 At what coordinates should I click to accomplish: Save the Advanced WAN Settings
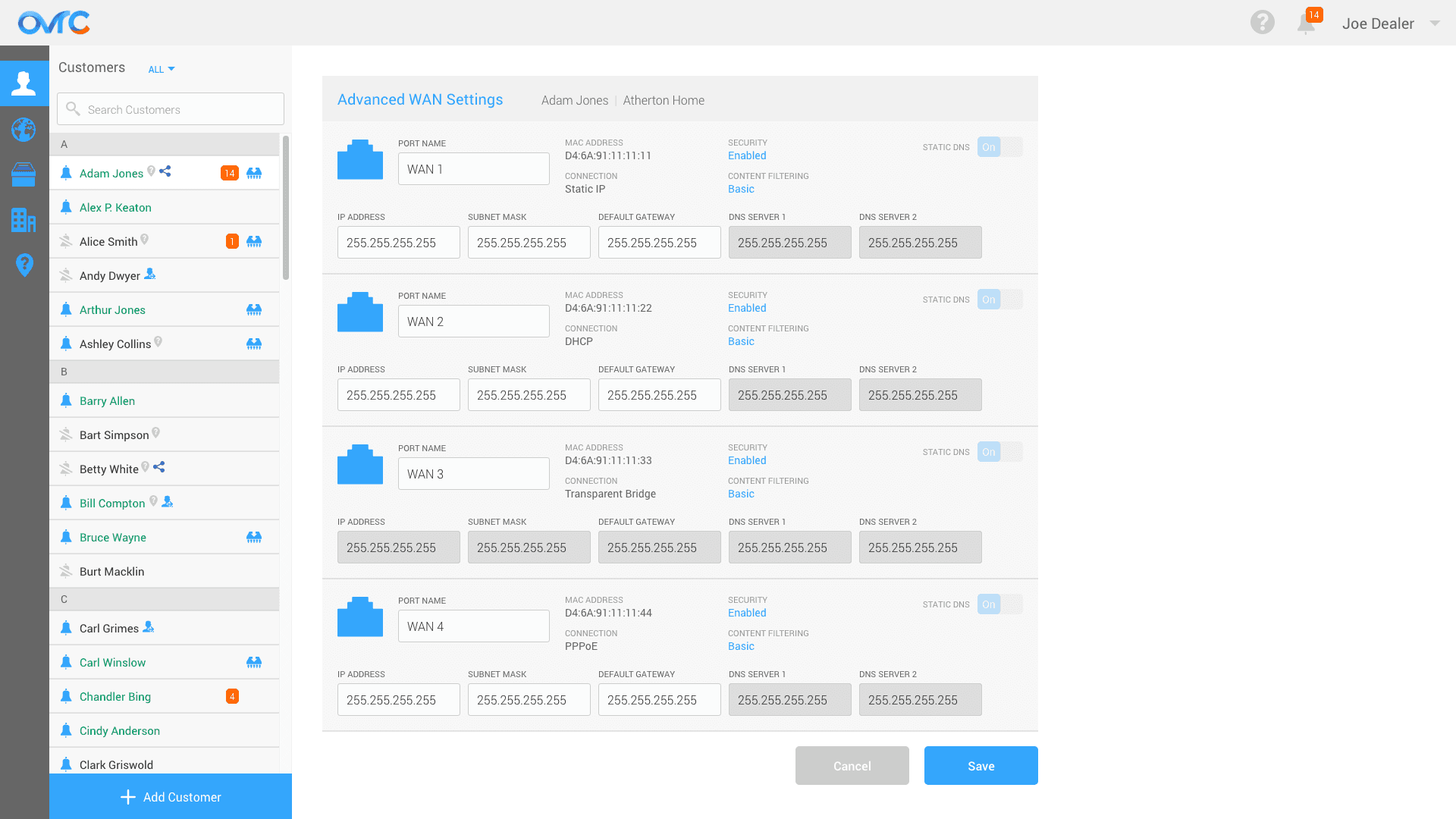point(981,766)
